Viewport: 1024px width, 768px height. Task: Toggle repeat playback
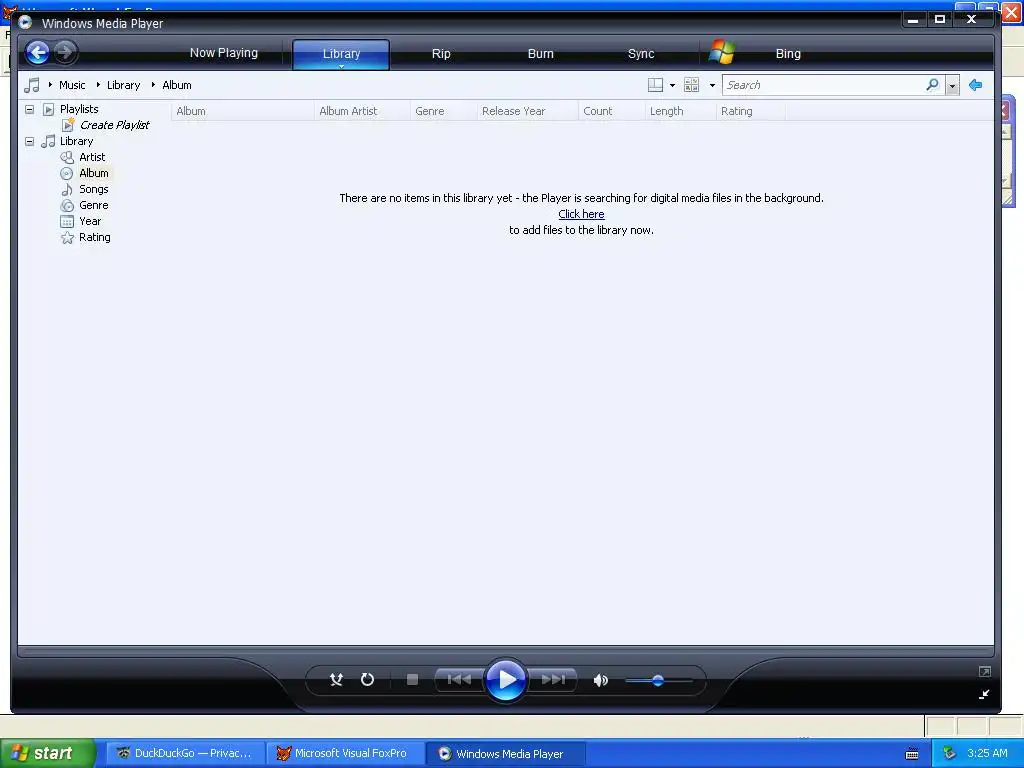[x=367, y=680]
